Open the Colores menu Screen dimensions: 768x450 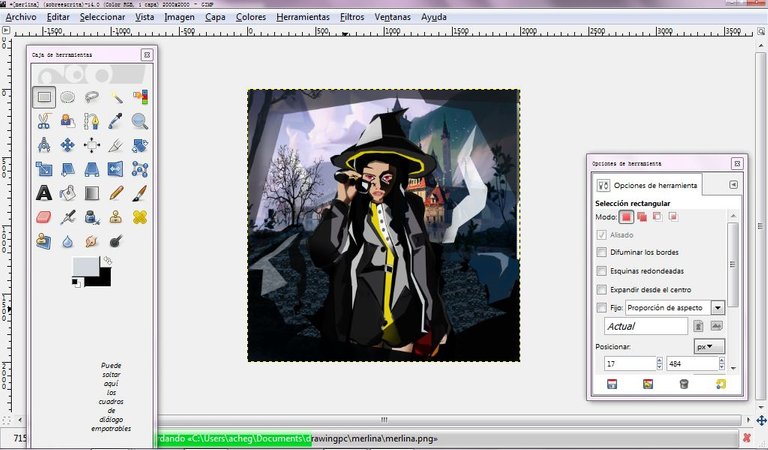tap(251, 17)
